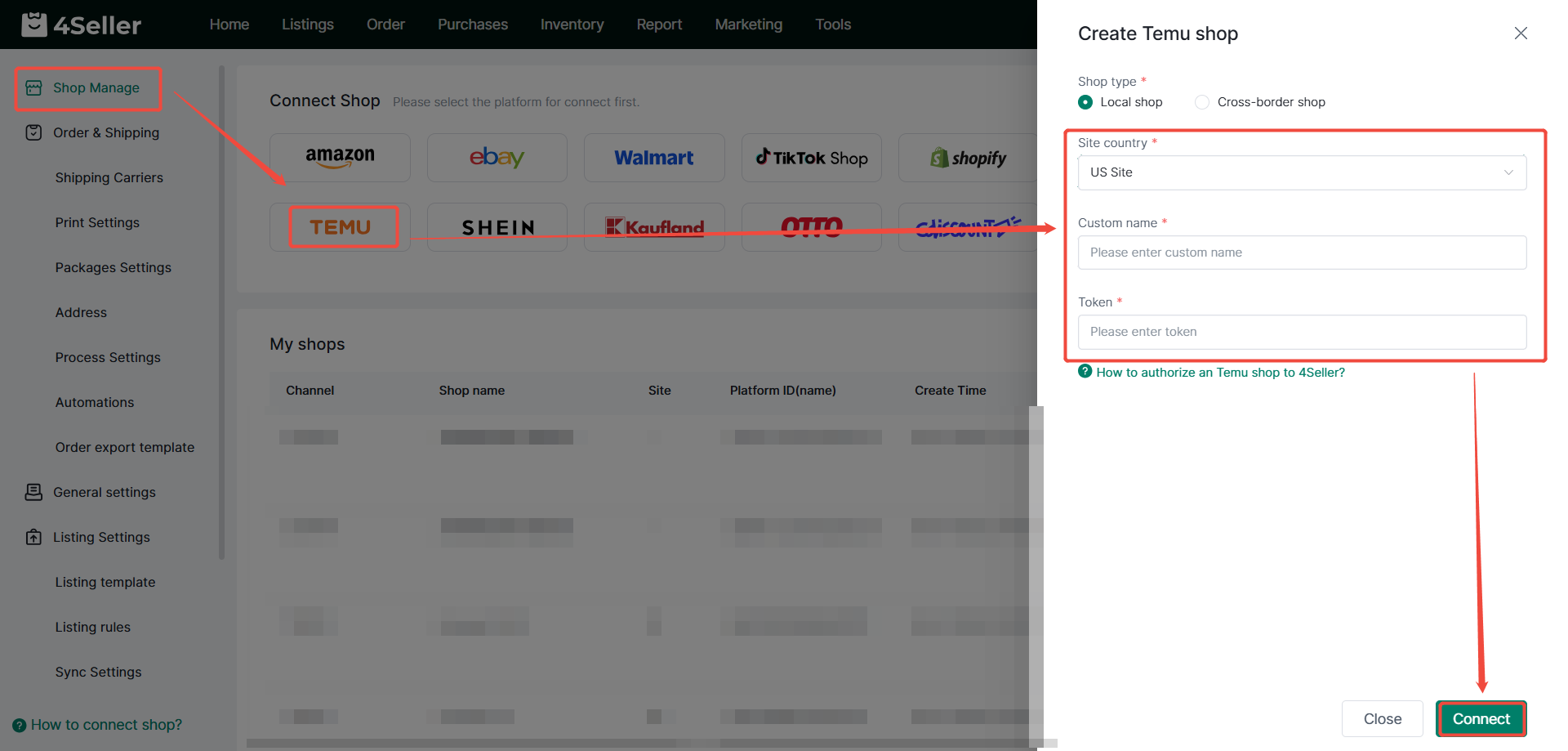Expand Listing Settings section
The height and width of the screenshot is (751, 1568).
101,537
